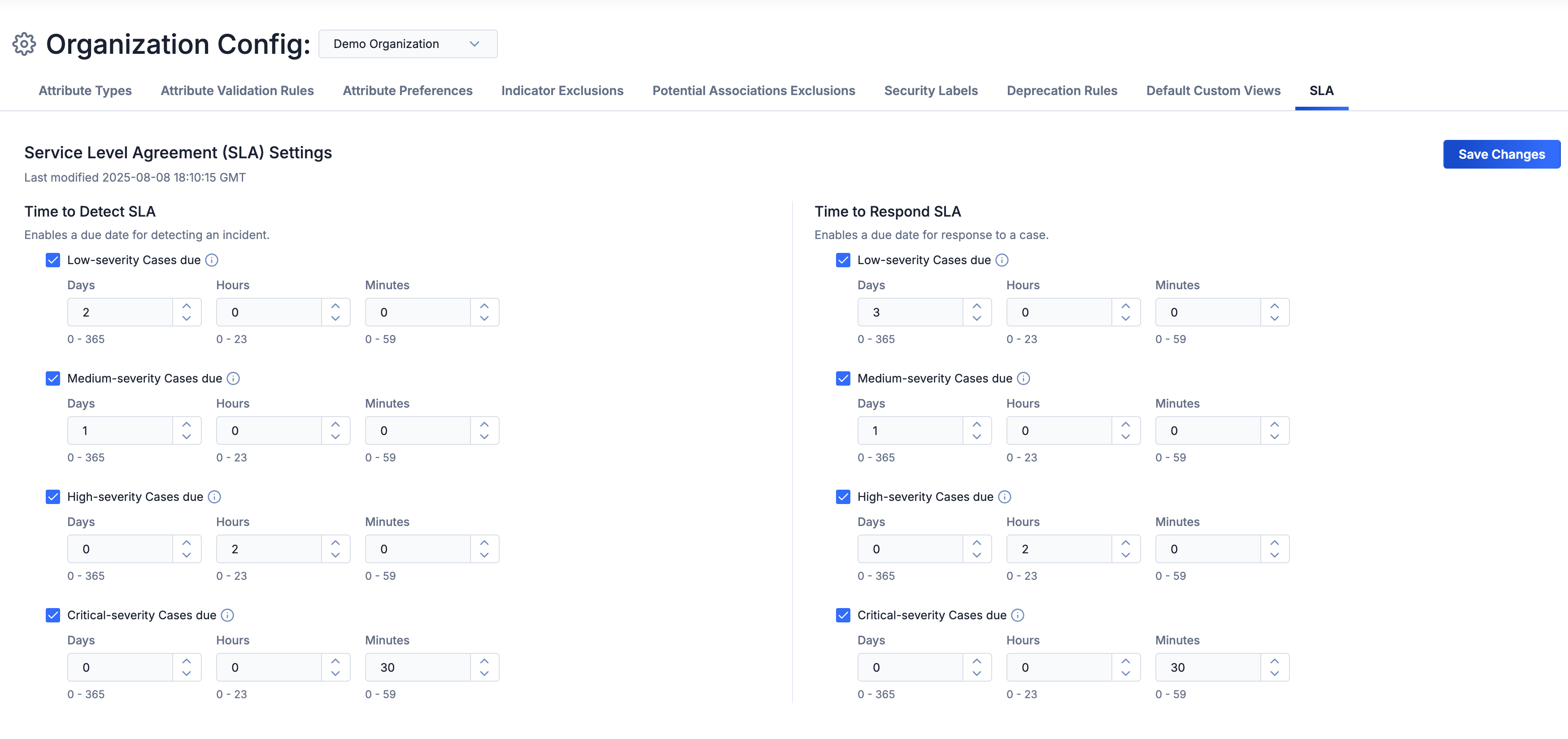Open the info tooltip for Low-severity Cases in Time to Respond
1568x739 pixels.
click(1002, 260)
